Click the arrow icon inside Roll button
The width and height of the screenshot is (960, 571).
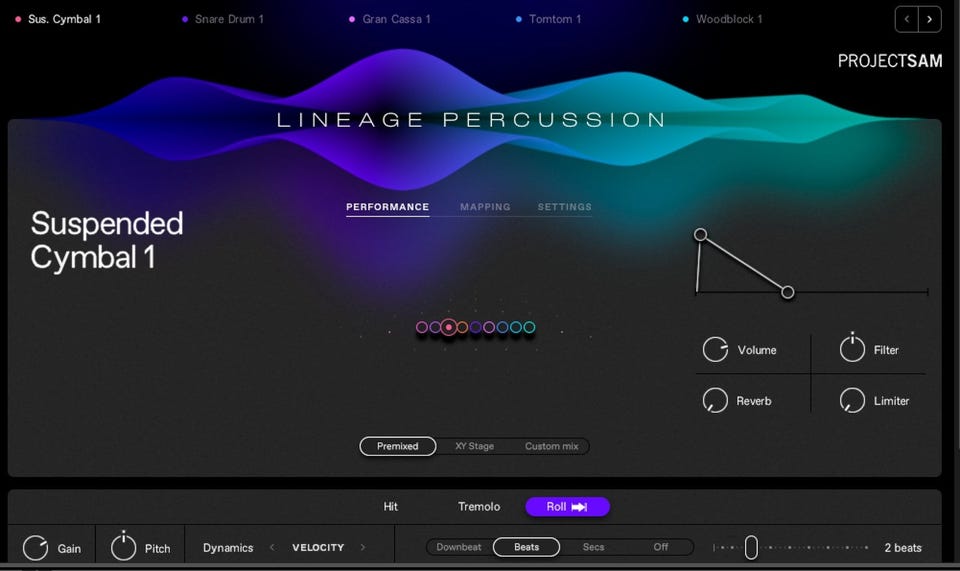(x=579, y=507)
